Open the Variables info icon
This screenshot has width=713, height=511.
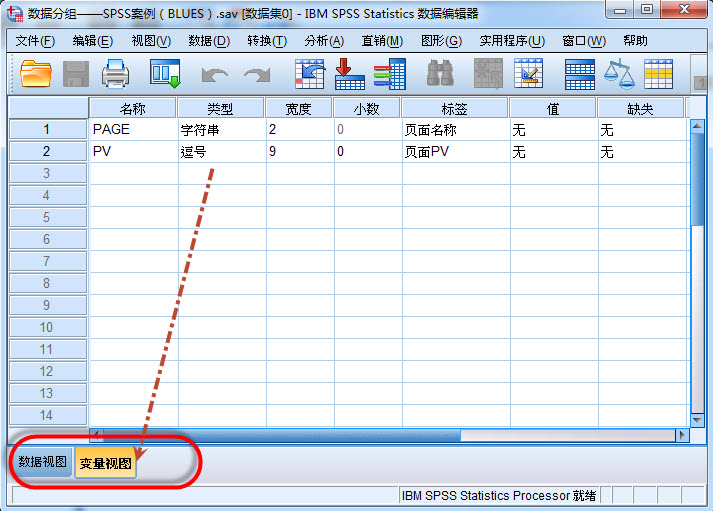(390, 74)
